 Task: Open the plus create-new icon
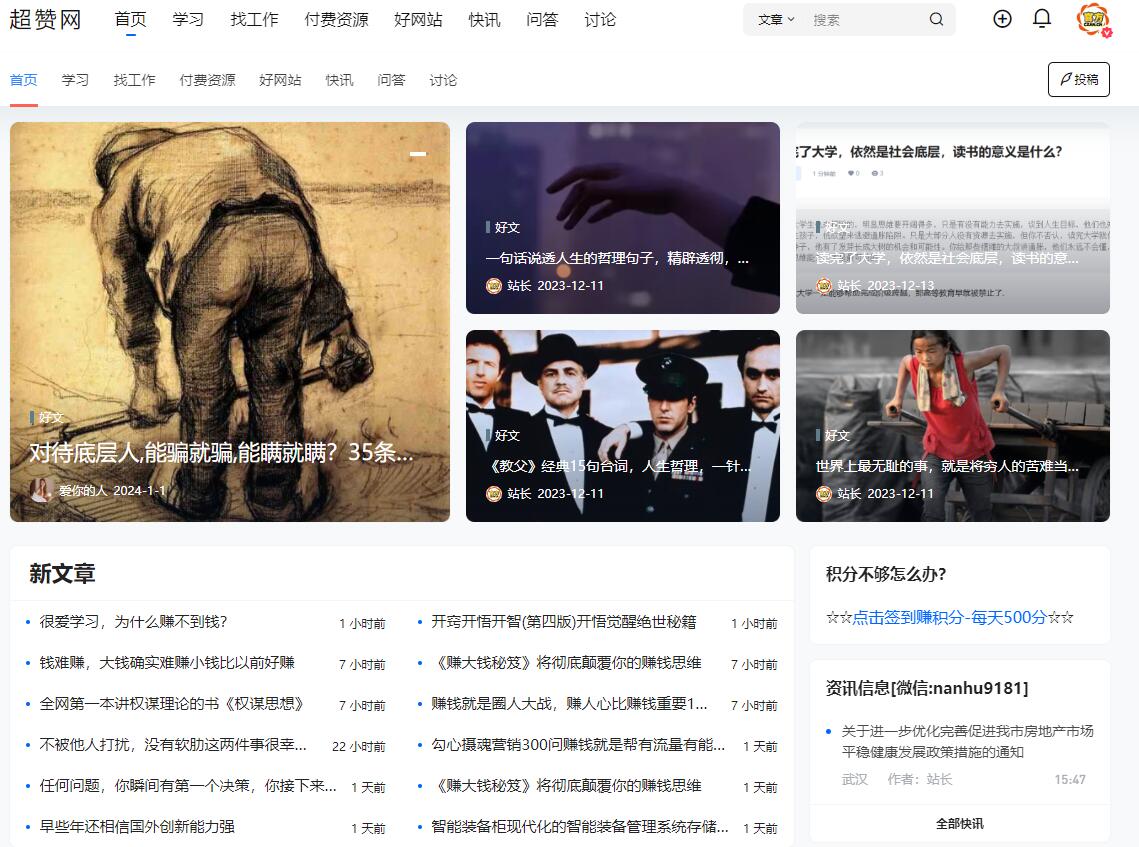click(1002, 19)
